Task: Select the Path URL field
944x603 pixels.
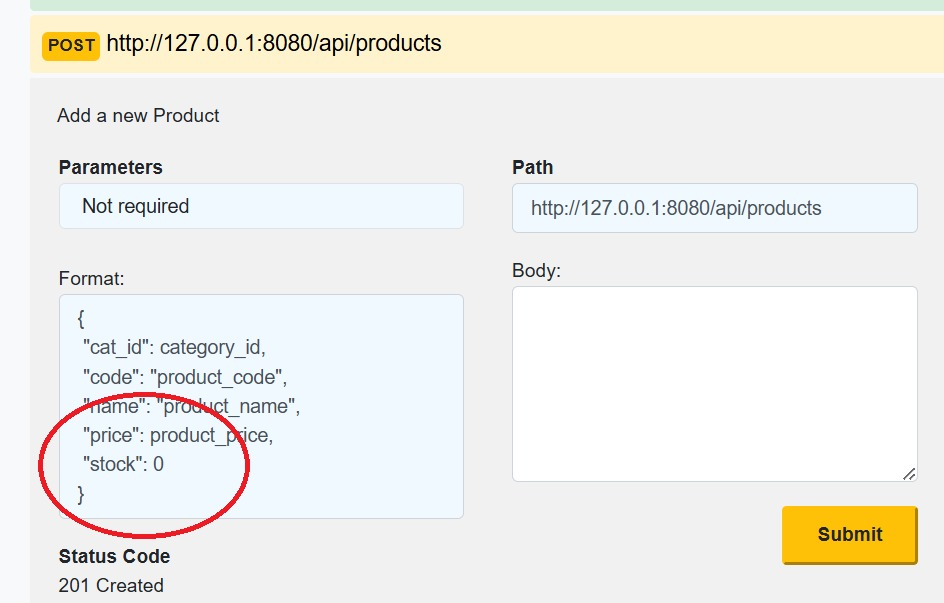Action: tap(713, 207)
